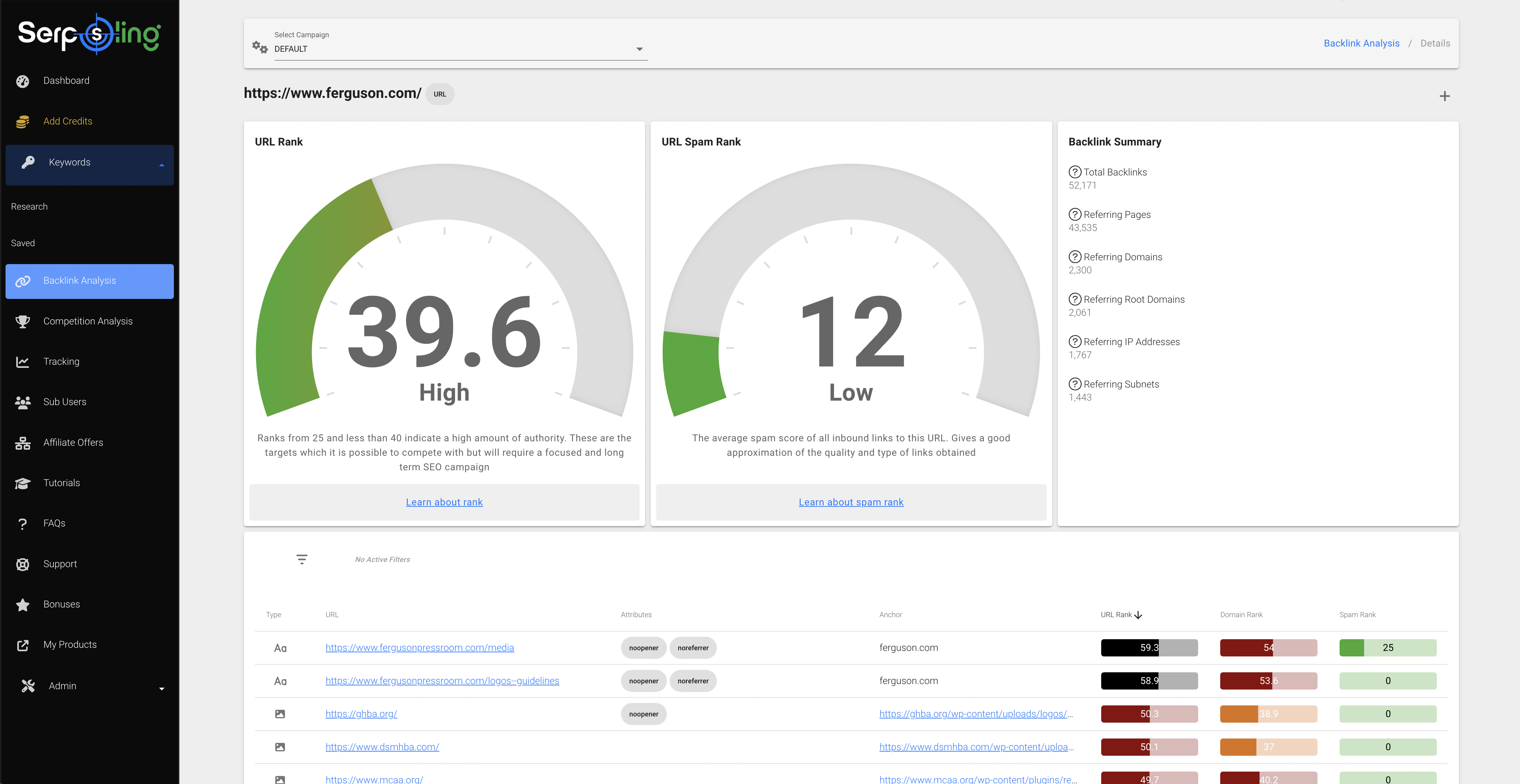Screen dimensions: 1520x784
Task: Open Dashboard palette icon in sidebar
Action: [23, 81]
